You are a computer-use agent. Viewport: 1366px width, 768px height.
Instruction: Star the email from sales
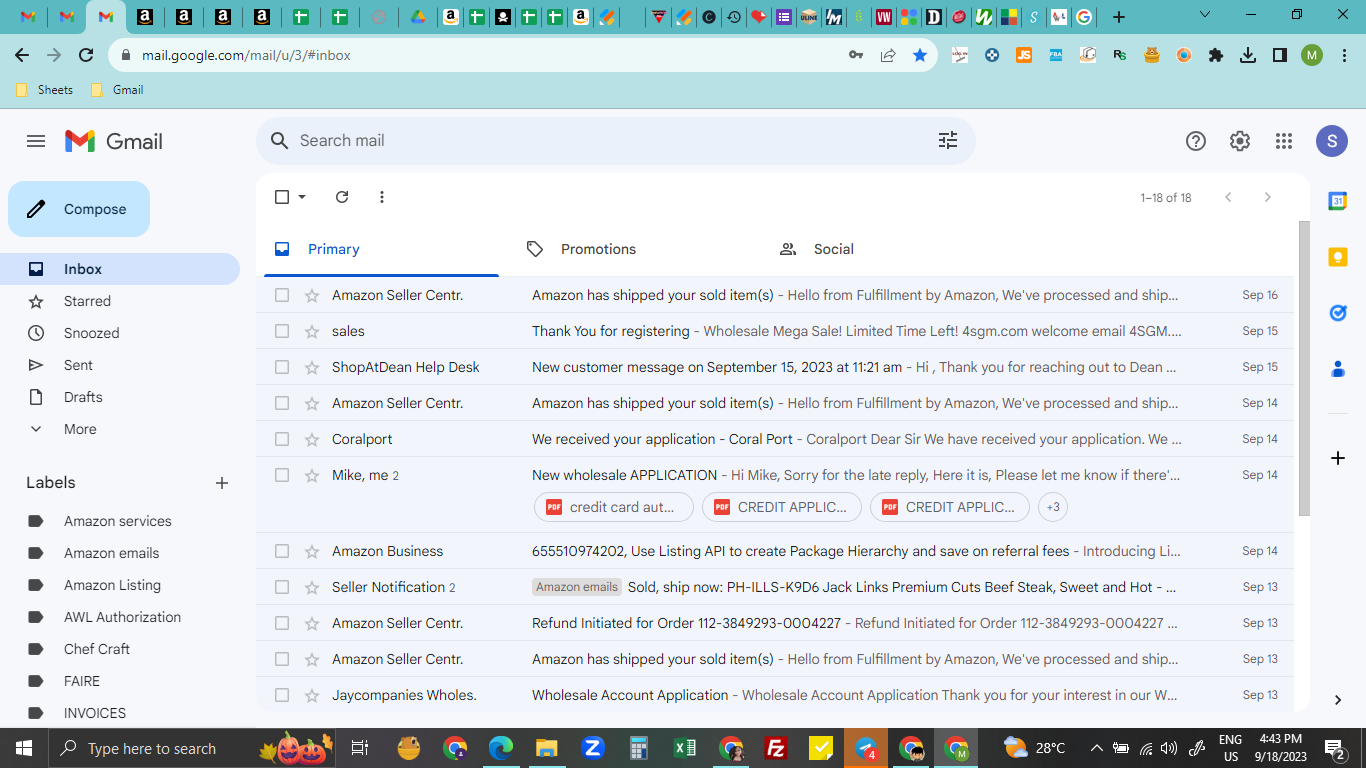point(312,331)
